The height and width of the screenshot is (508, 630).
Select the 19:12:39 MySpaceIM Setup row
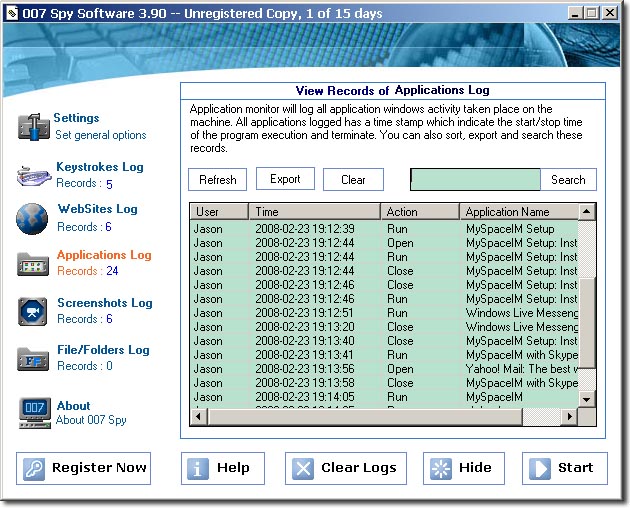pyautogui.click(x=384, y=229)
